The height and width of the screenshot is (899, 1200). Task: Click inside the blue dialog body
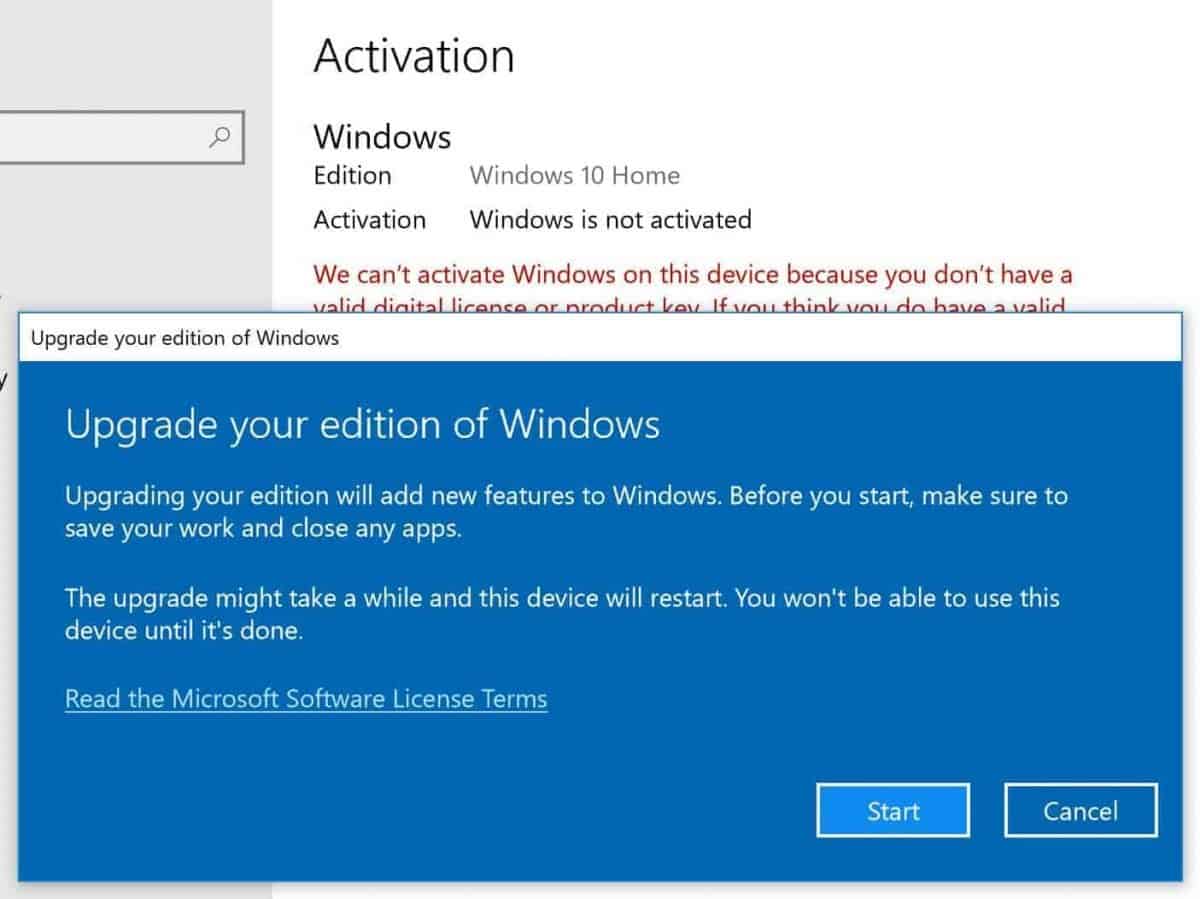click(600, 750)
